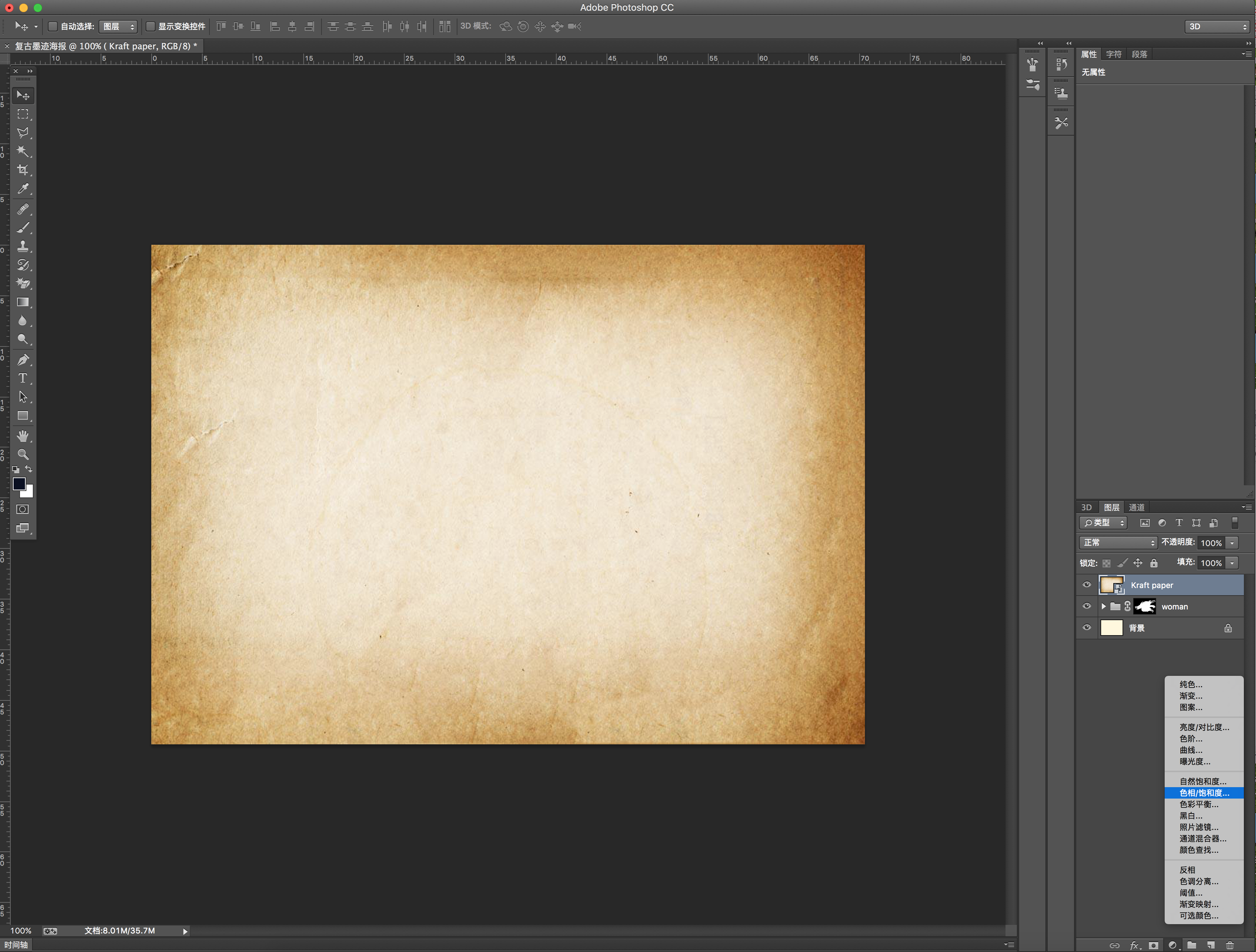Image resolution: width=1256 pixels, height=952 pixels.
Task: Open the blend mode dropdown
Action: 1118,543
